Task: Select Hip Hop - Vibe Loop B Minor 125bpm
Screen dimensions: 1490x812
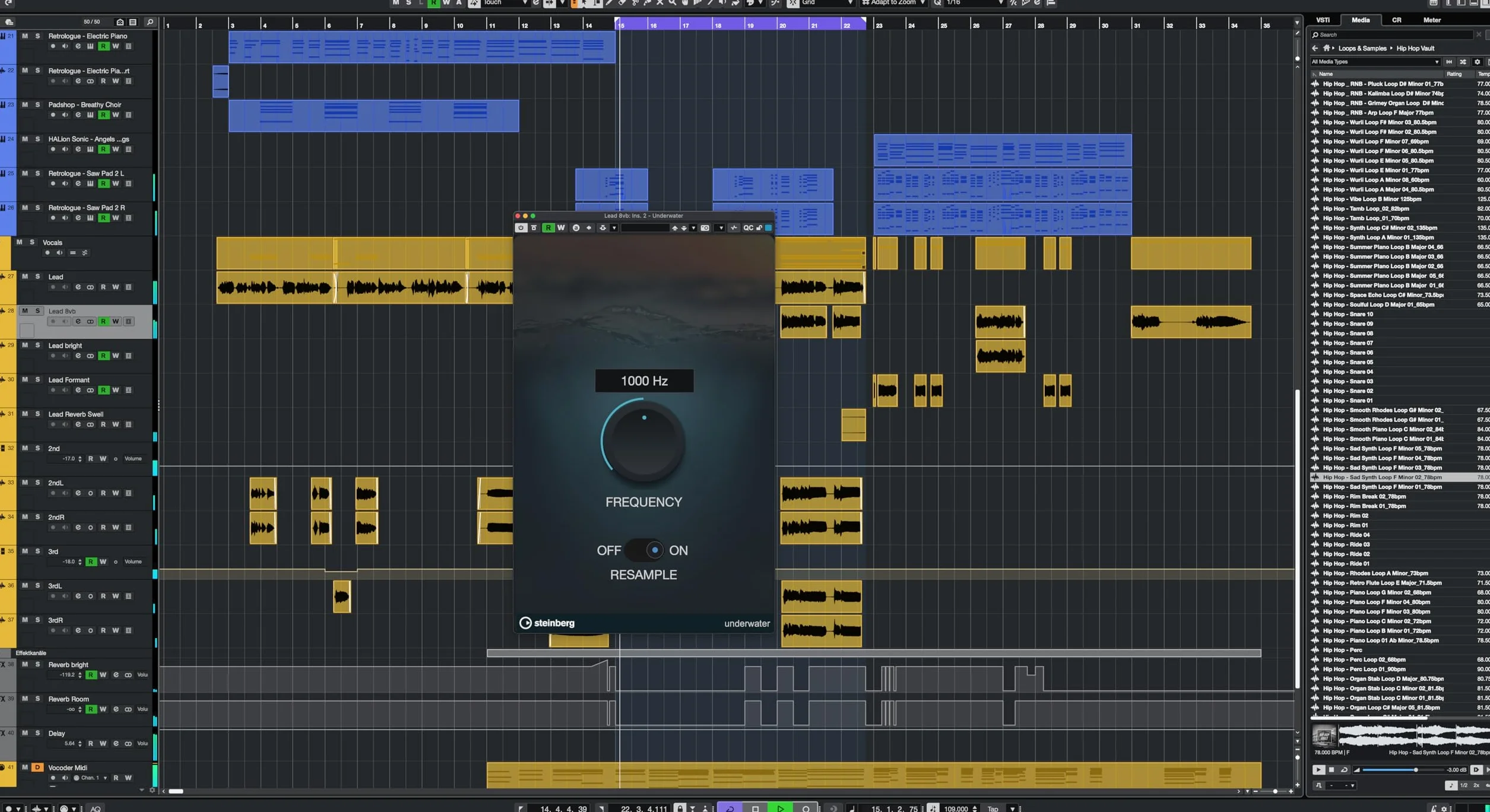Action: pos(1371,199)
